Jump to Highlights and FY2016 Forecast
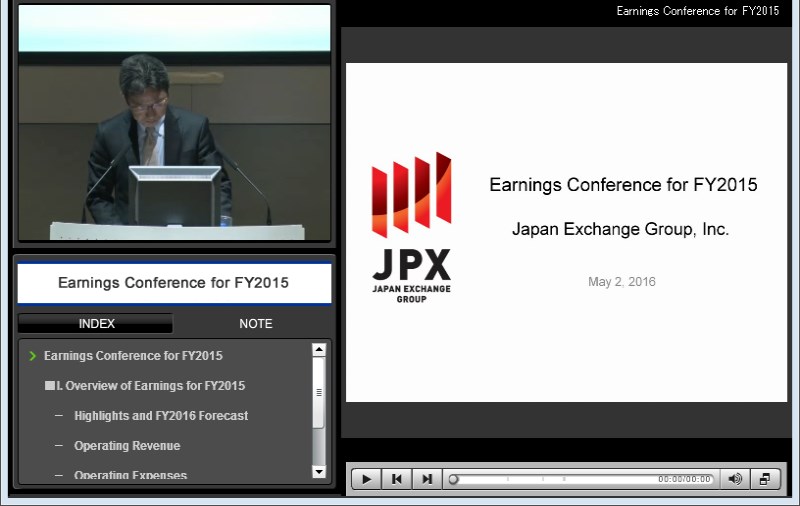Viewport: 800px width, 506px height. (x=161, y=416)
